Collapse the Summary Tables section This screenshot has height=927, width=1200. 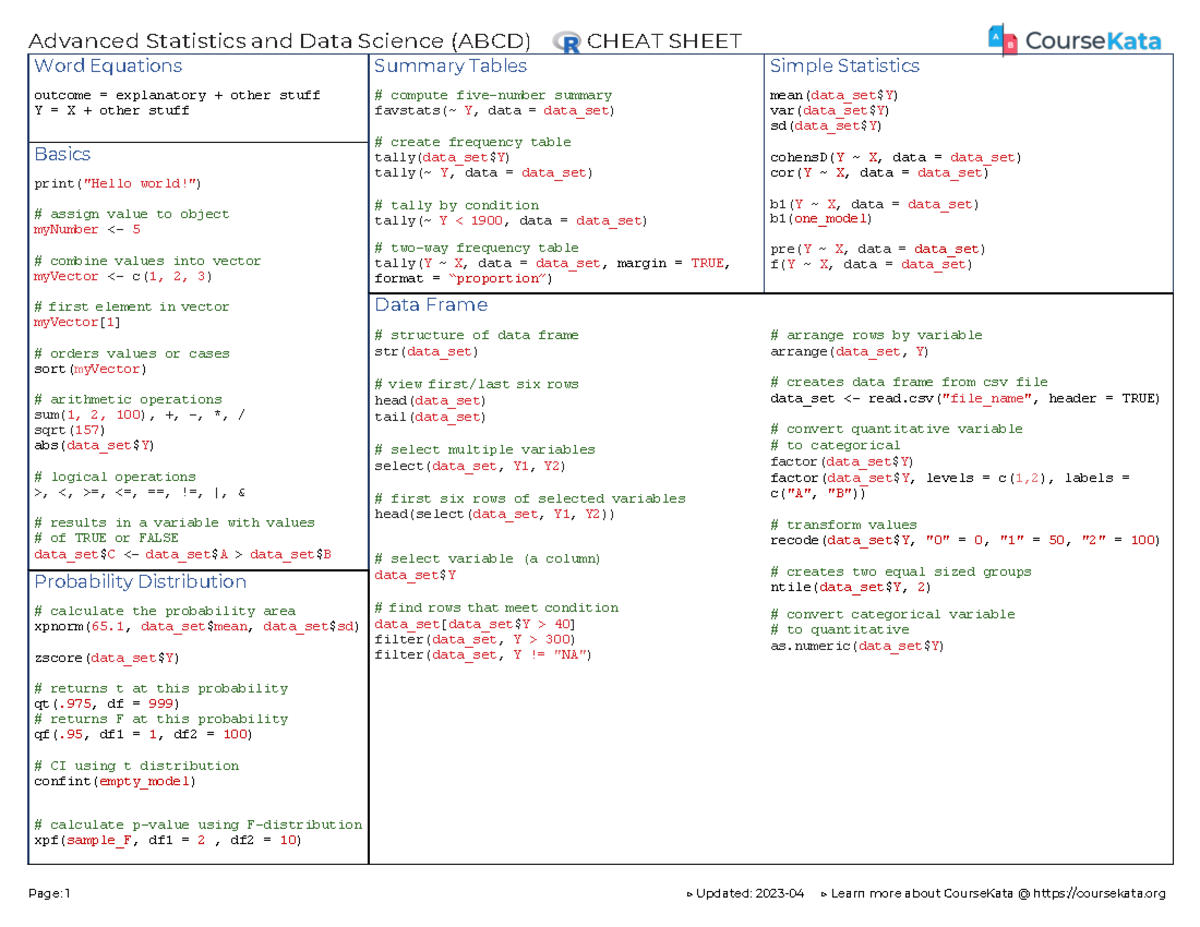pyautogui.click(x=449, y=66)
